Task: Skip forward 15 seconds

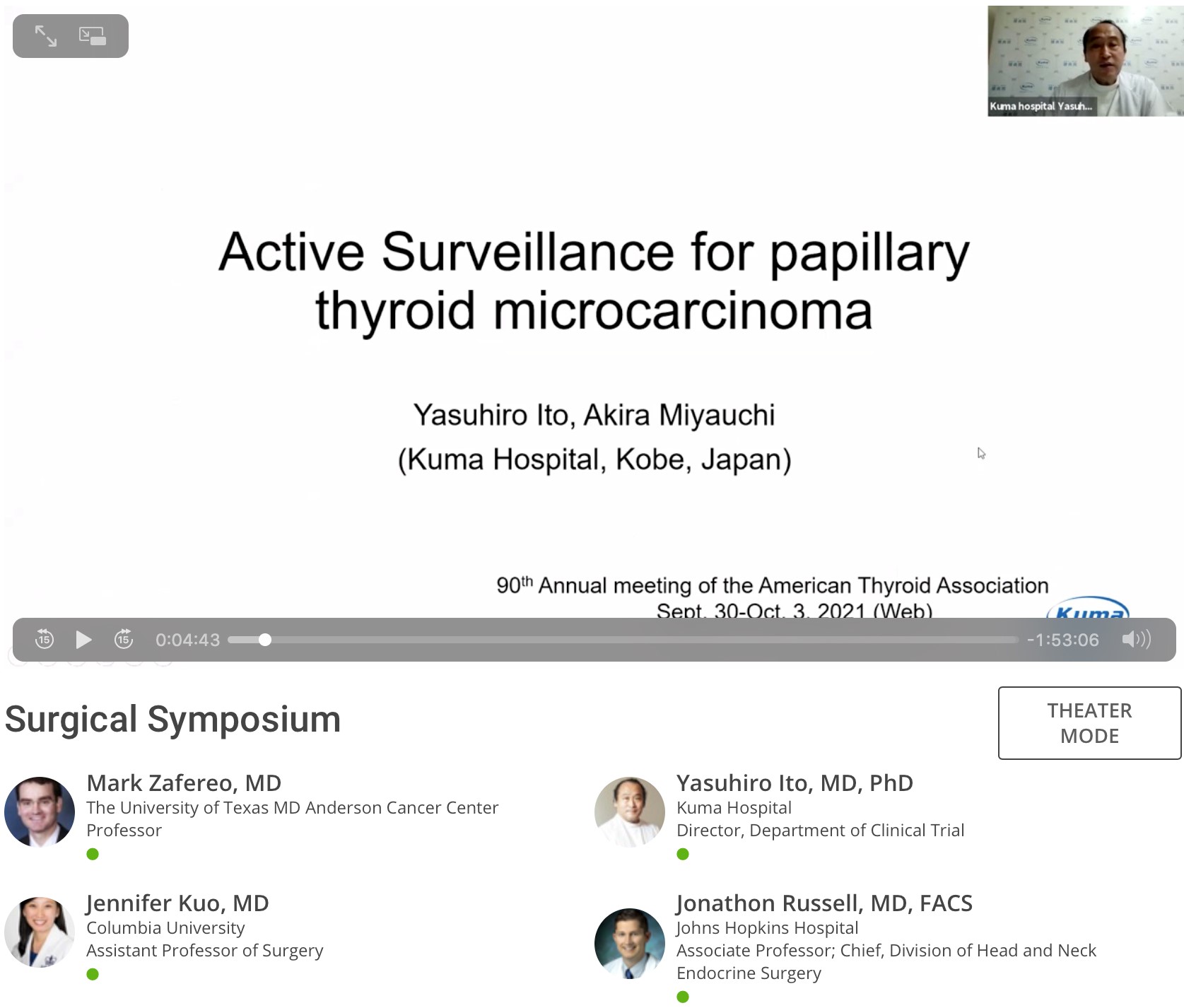Action: pos(124,639)
